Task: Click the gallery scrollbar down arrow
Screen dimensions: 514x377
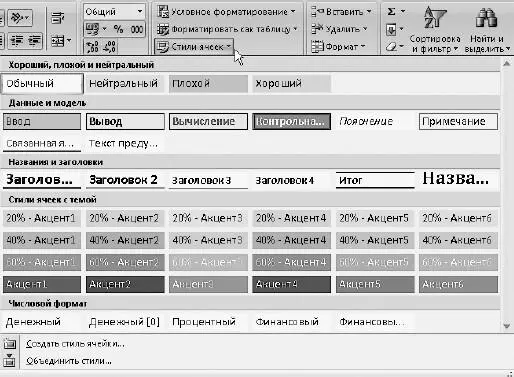Action: click(x=506, y=326)
